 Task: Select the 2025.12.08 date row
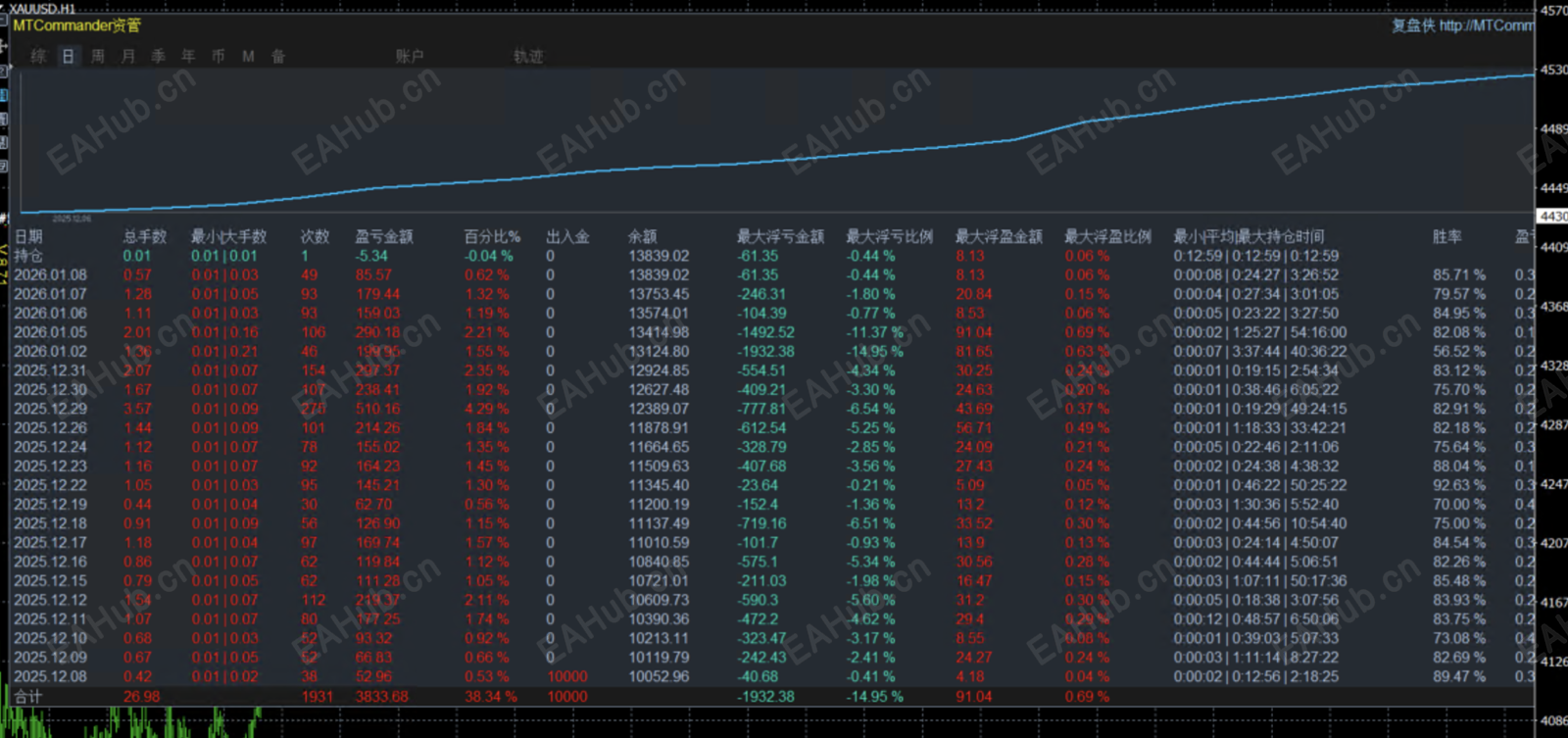click(50, 676)
